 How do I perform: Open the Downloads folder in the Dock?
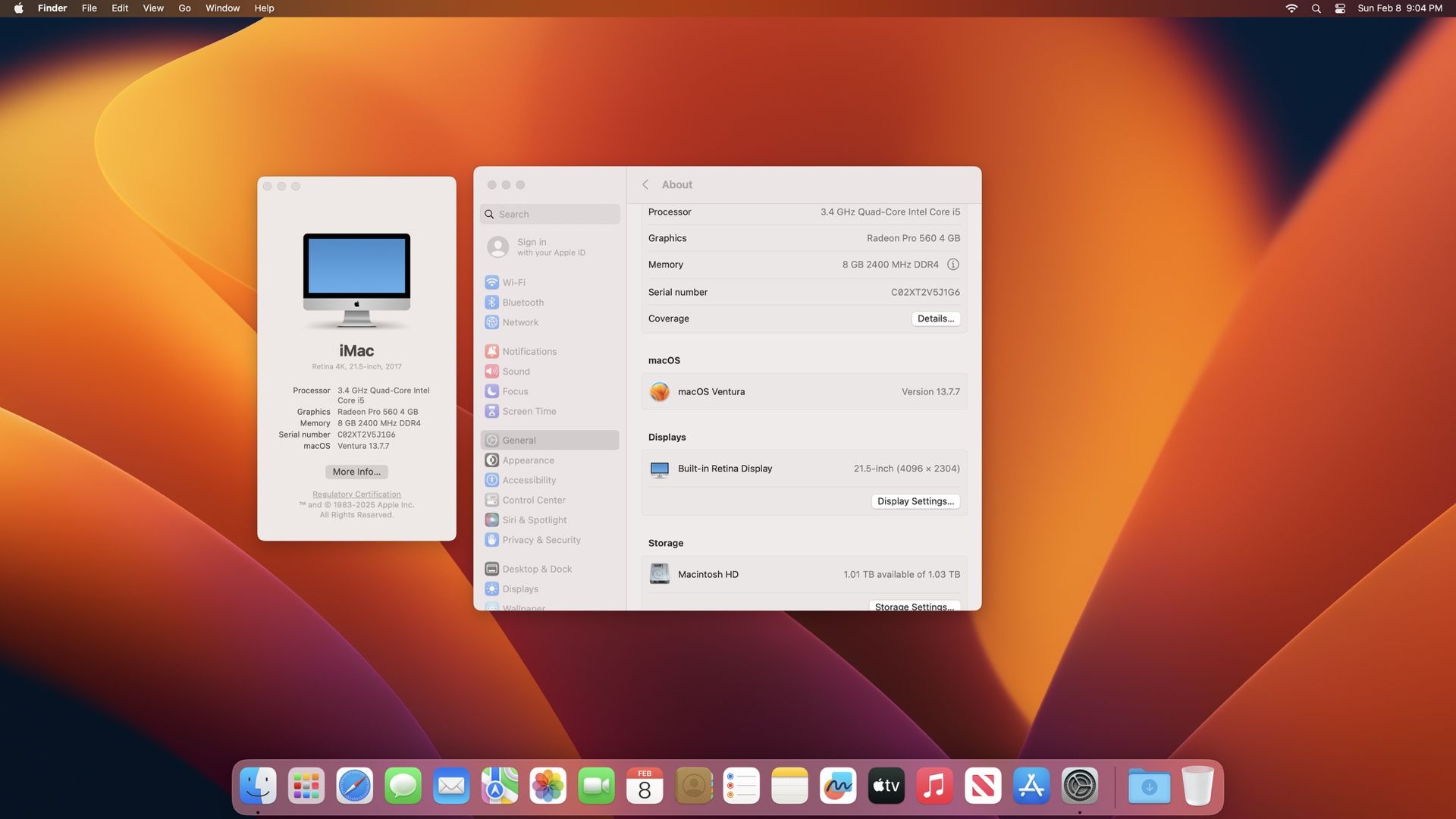pos(1150,786)
